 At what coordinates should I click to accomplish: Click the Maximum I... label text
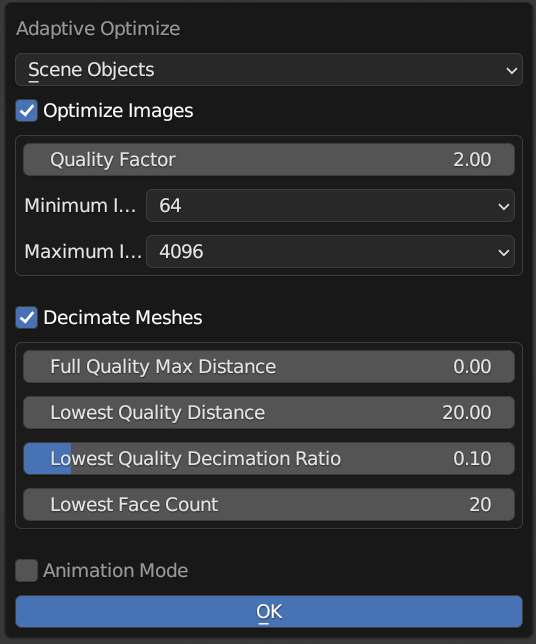click(83, 251)
